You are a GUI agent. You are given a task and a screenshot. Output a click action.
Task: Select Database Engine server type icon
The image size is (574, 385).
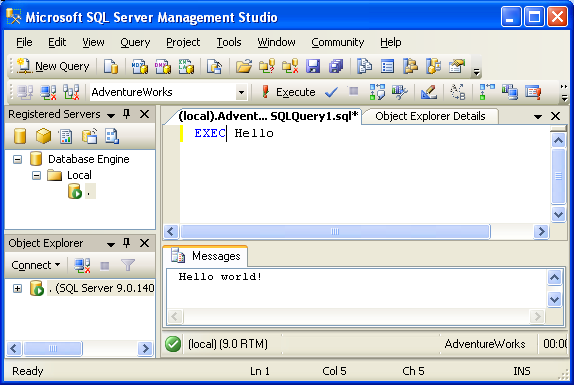click(20, 136)
